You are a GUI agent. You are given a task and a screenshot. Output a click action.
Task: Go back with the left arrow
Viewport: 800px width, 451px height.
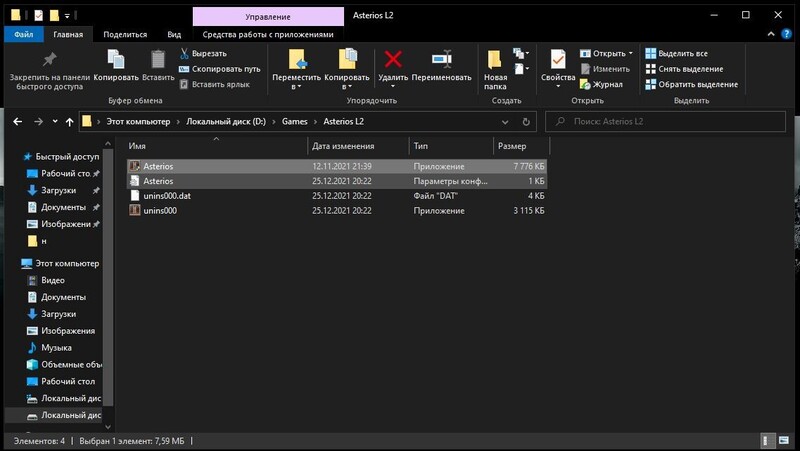pyautogui.click(x=17, y=121)
